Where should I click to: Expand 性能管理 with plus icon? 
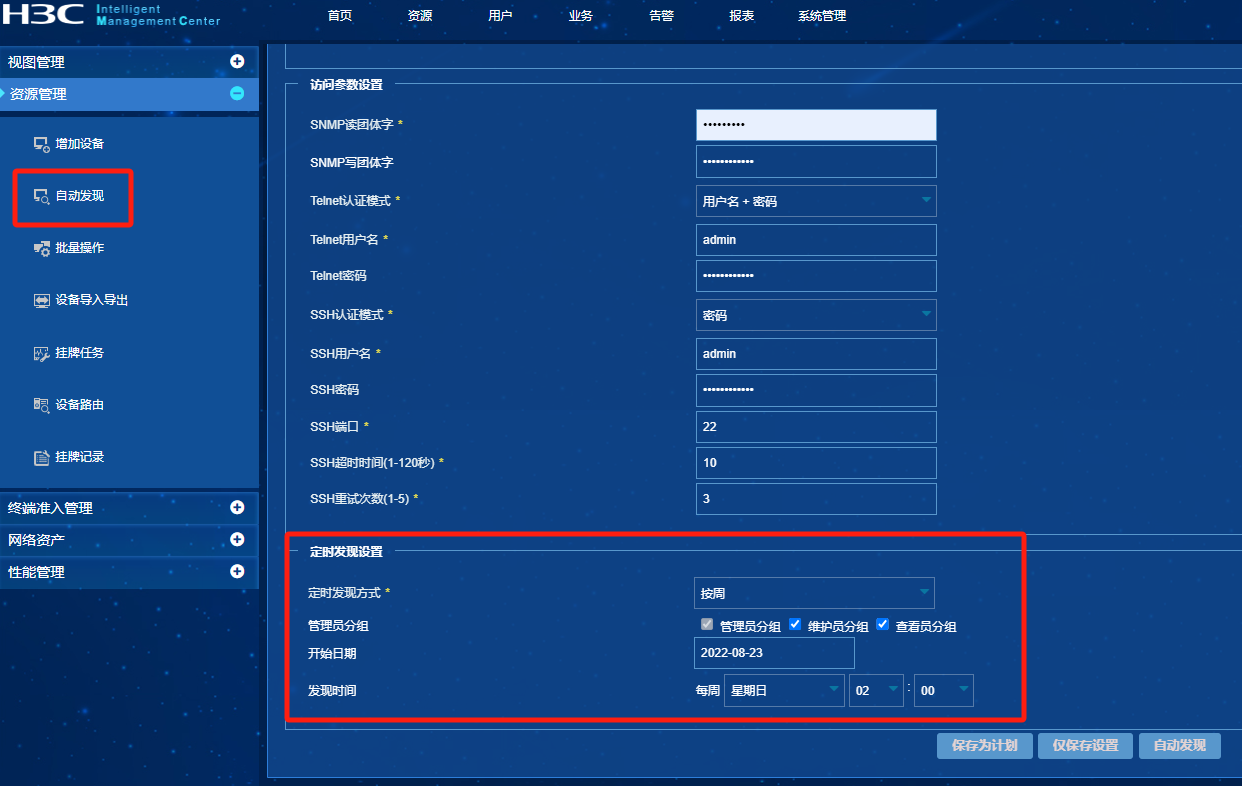(x=237, y=571)
